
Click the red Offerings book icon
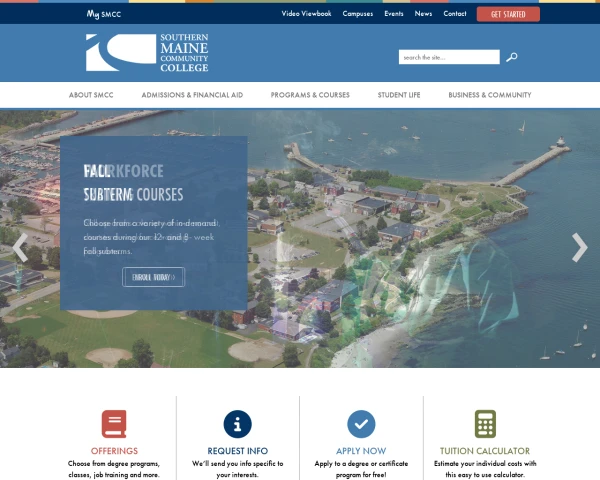pyautogui.click(x=114, y=424)
